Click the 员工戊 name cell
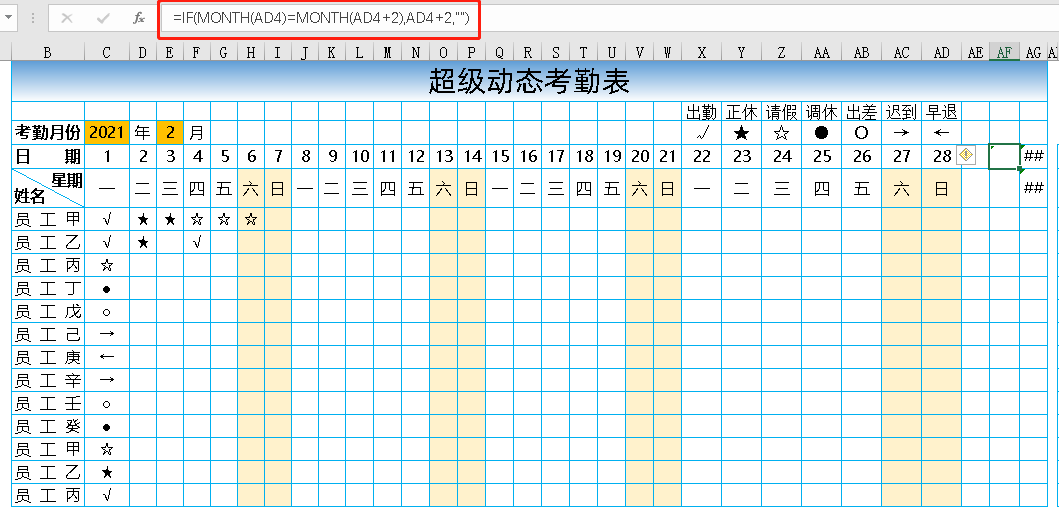This screenshot has width=1059, height=512. click(48, 311)
